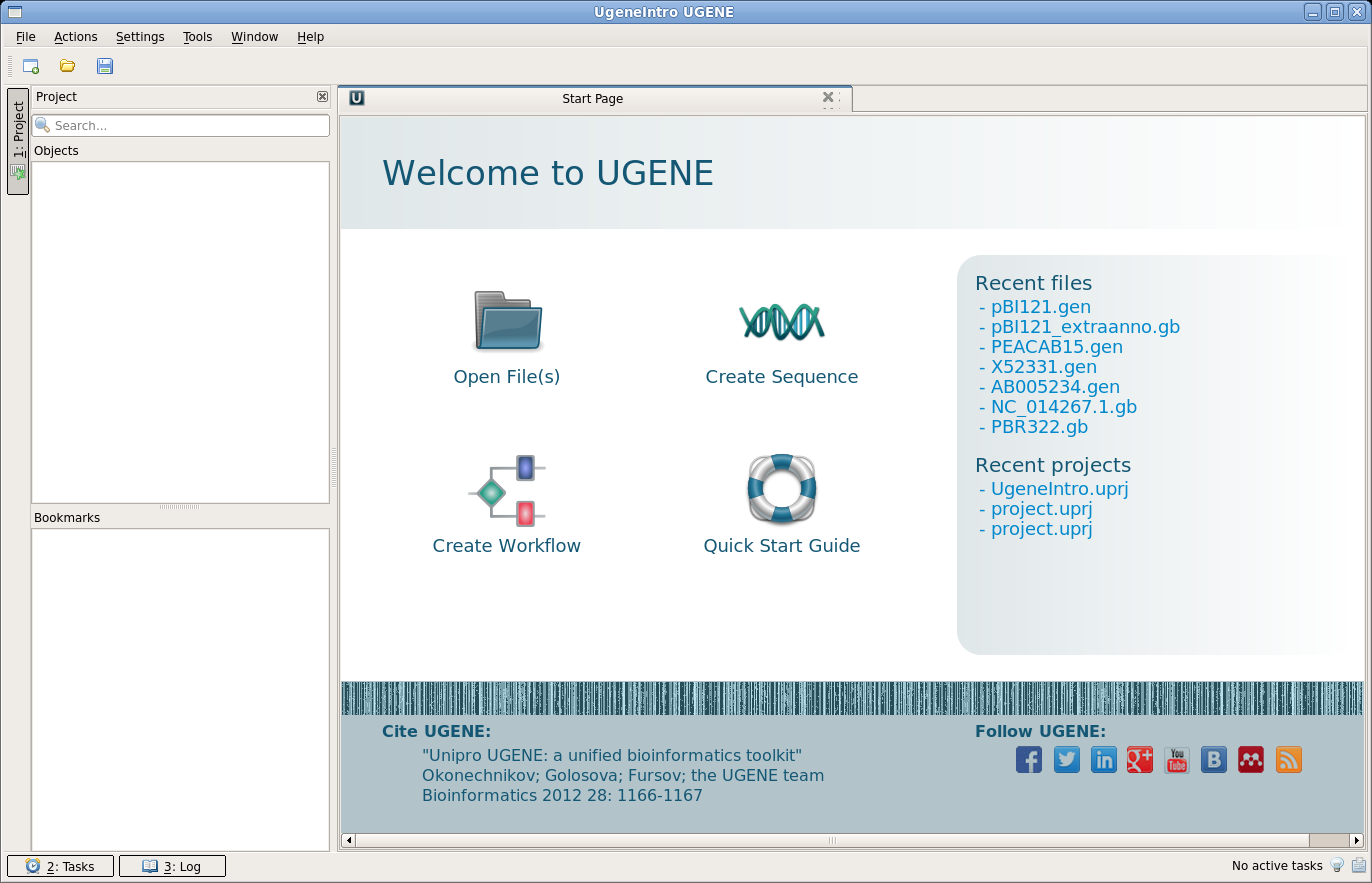
Task: Open UGENE LinkedIn page icon
Action: click(x=1104, y=760)
